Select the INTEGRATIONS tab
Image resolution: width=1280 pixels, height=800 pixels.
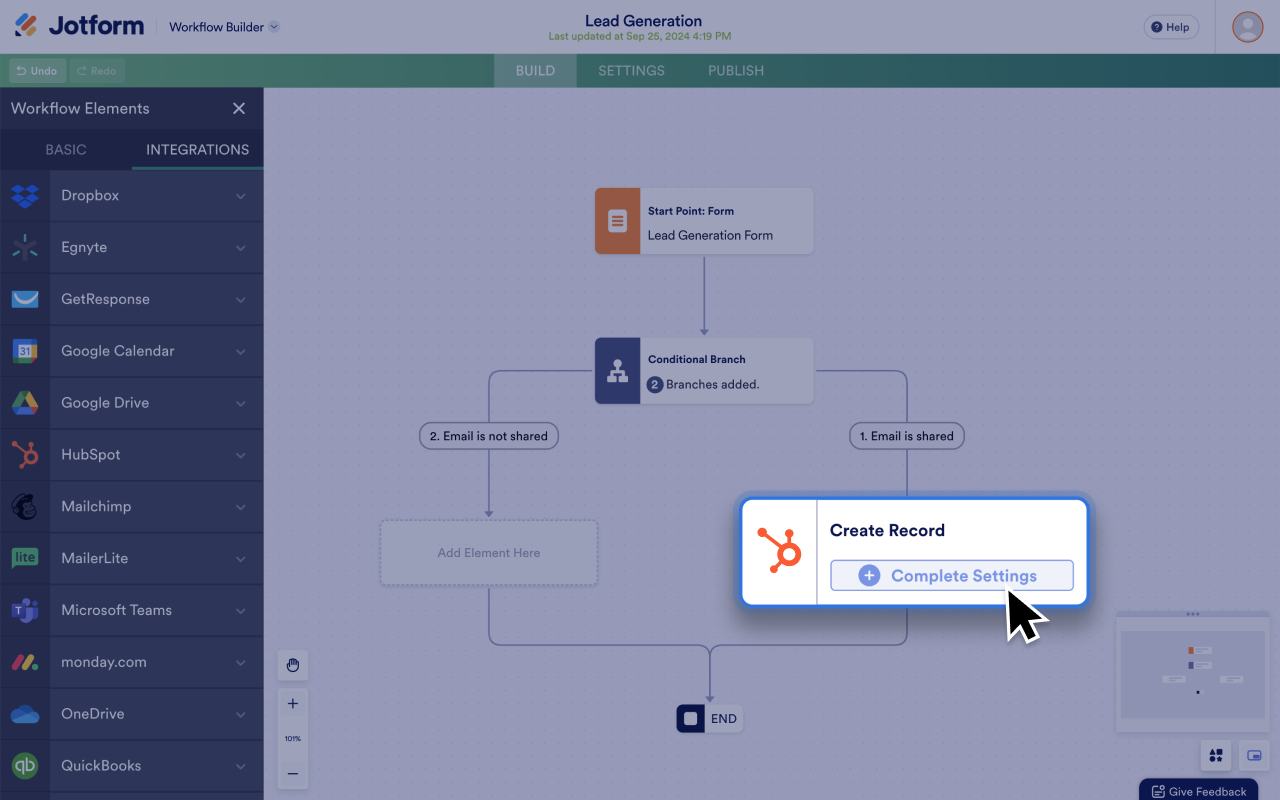(198, 149)
